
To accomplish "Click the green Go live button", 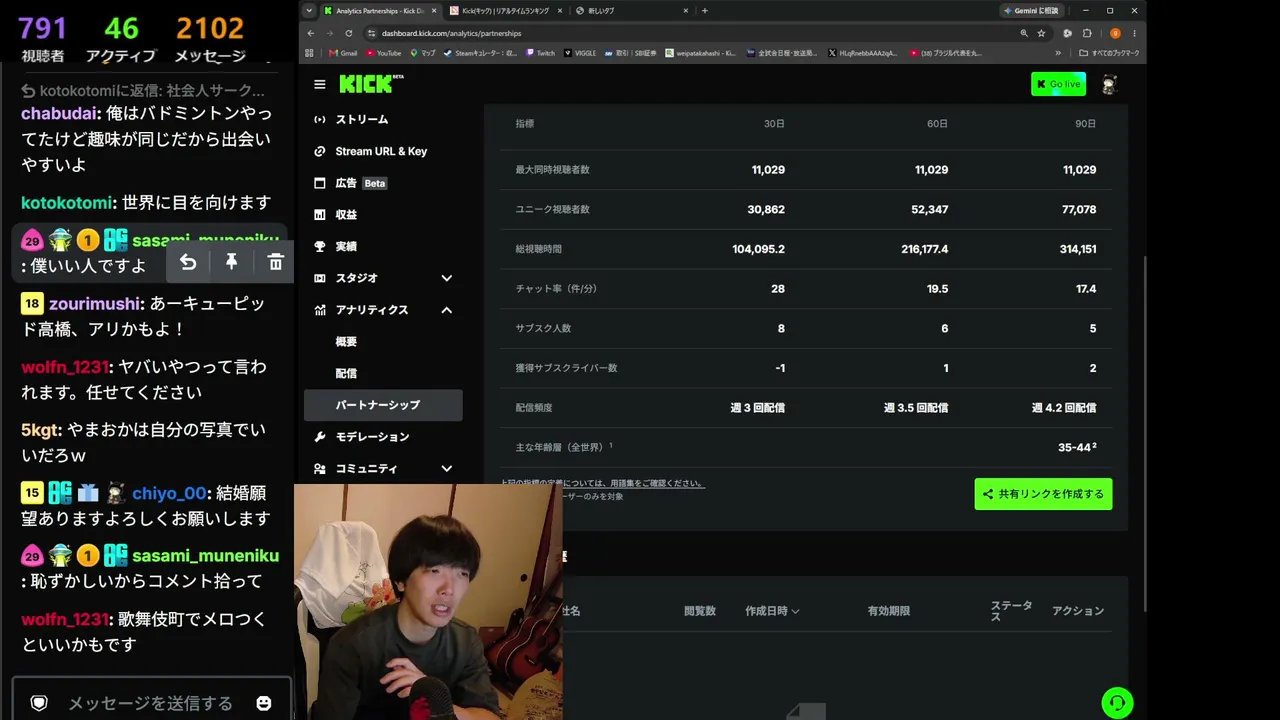I will click(1058, 84).
